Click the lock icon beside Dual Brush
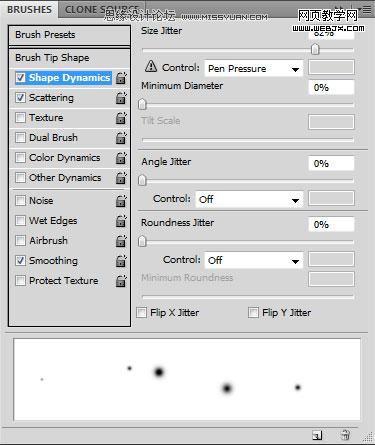The height and width of the screenshot is (445, 375). (121, 138)
